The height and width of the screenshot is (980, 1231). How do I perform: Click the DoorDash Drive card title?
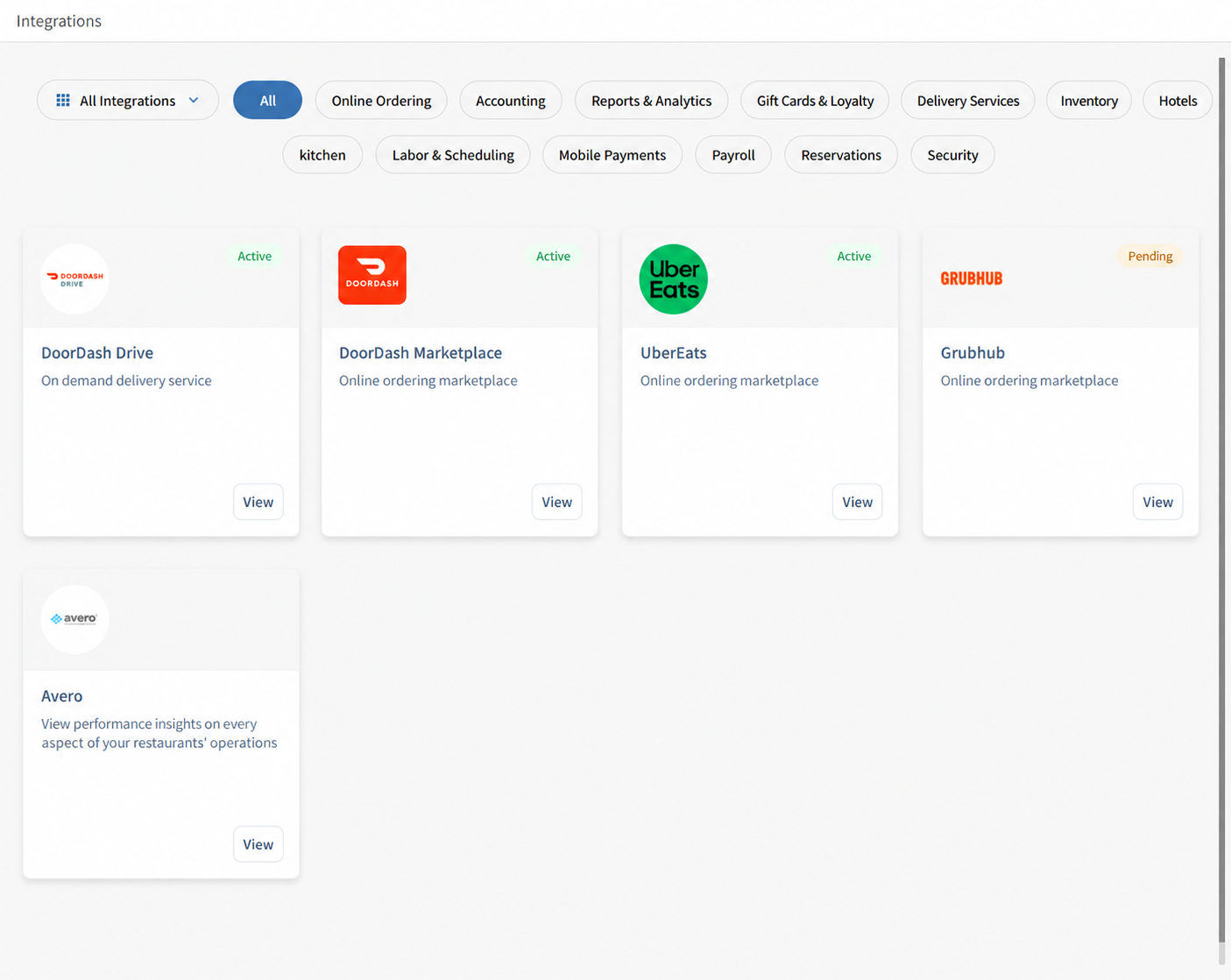click(x=97, y=353)
